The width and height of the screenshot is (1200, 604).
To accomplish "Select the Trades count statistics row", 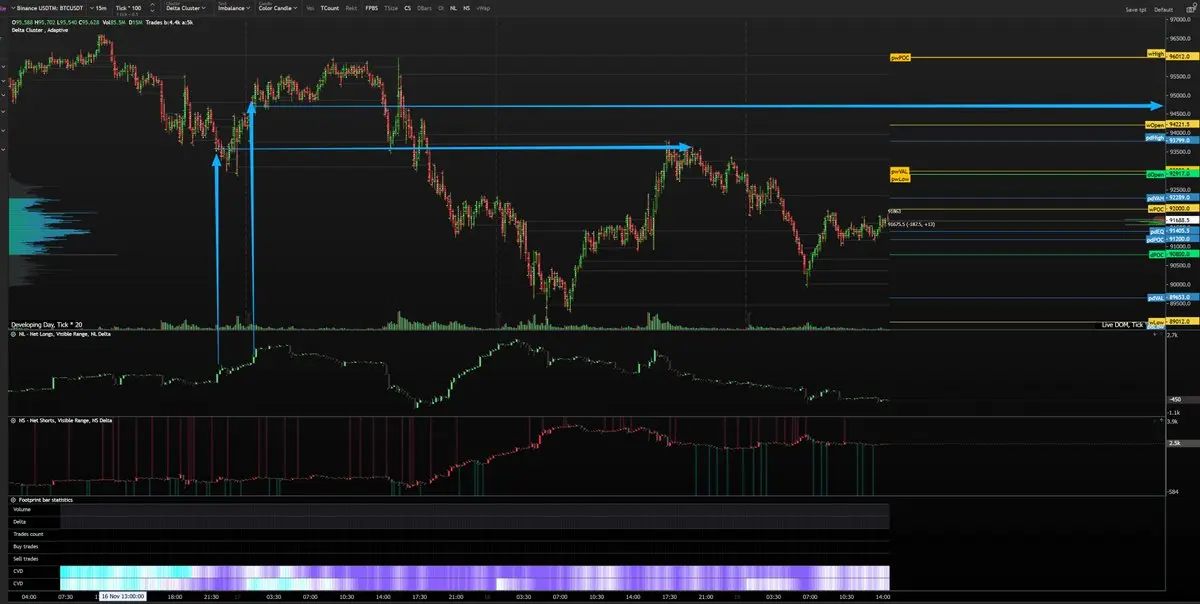I will (x=449, y=535).
